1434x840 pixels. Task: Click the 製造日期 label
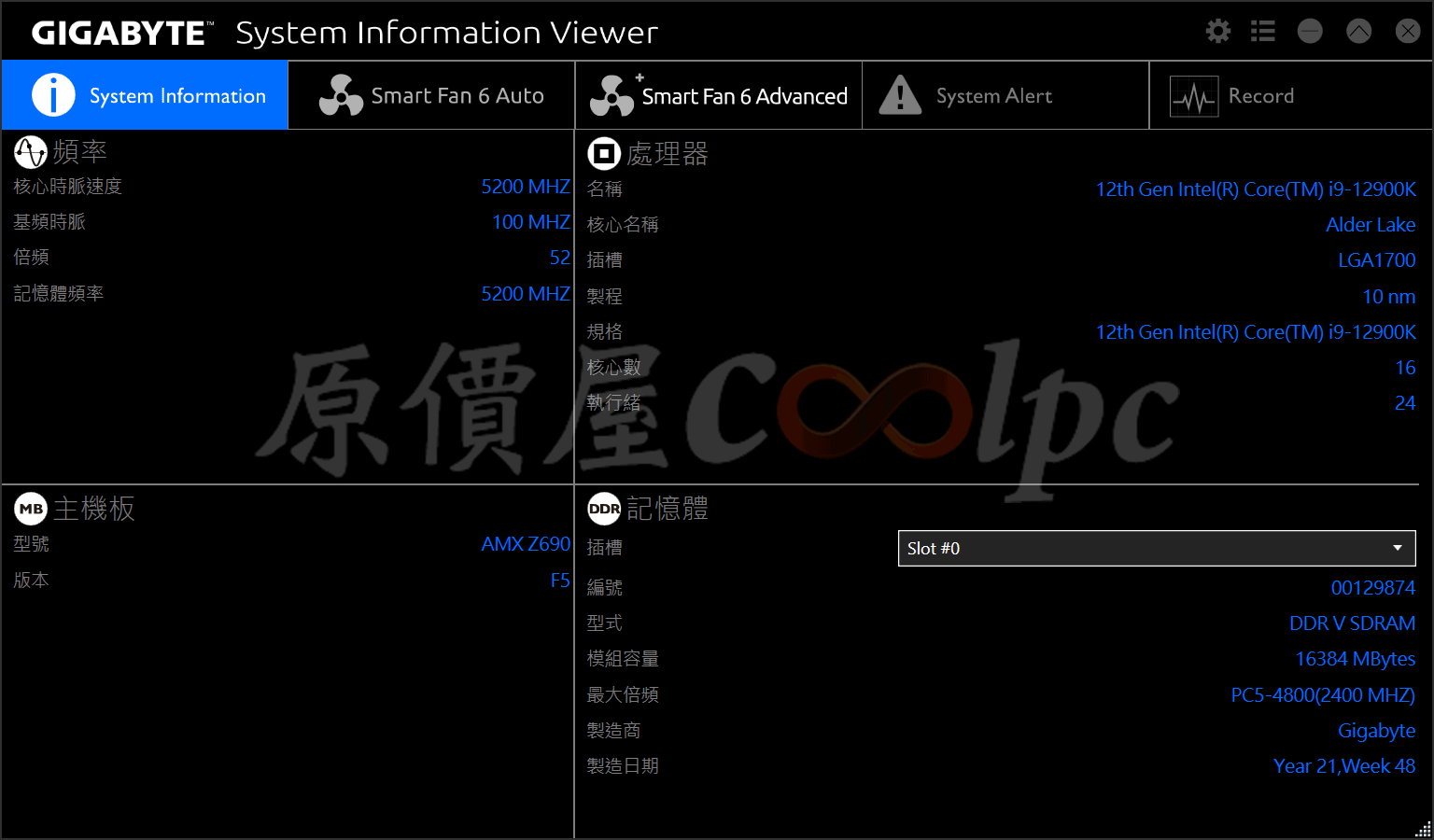pyautogui.click(x=623, y=766)
